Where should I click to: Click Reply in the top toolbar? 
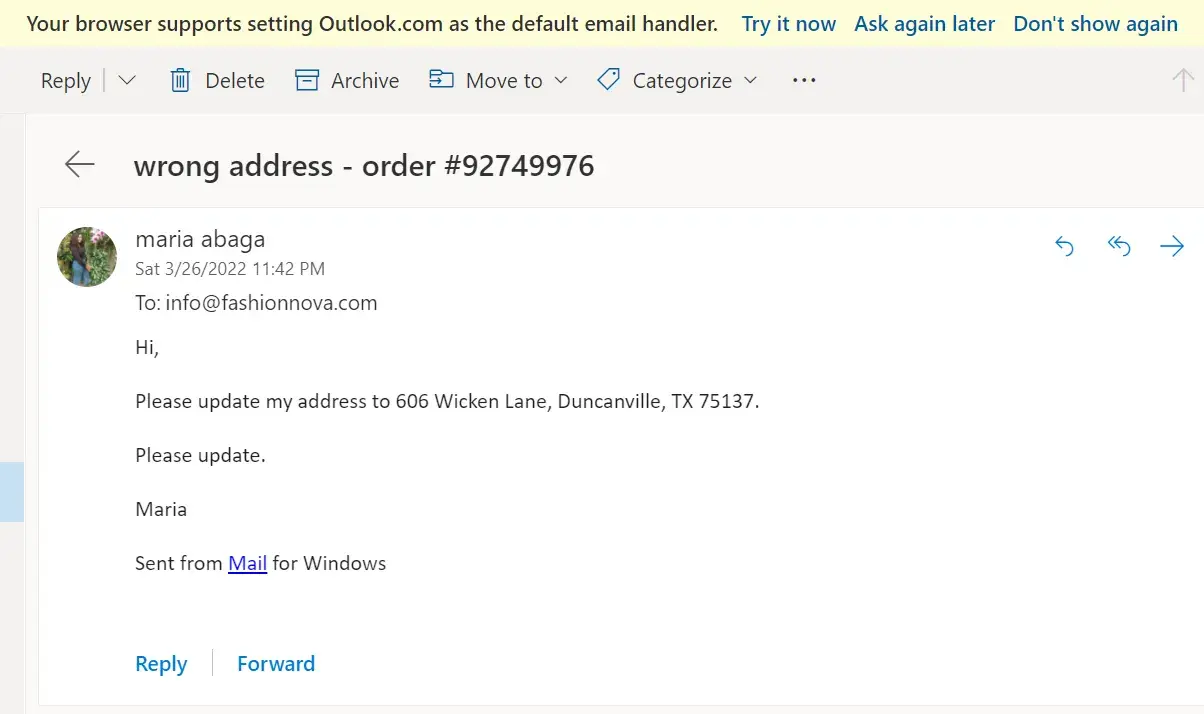tap(66, 81)
